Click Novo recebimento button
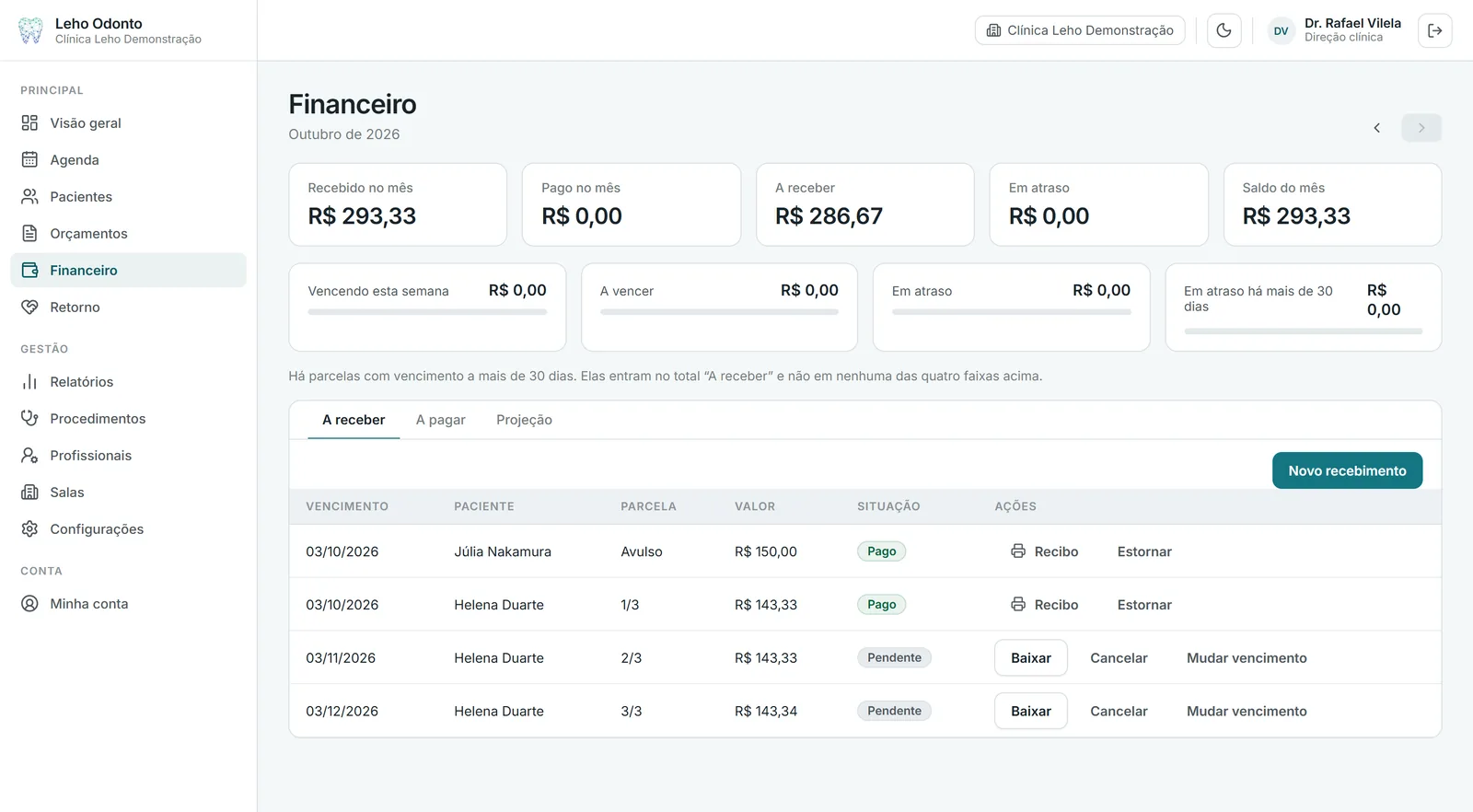1473x812 pixels. pos(1347,470)
